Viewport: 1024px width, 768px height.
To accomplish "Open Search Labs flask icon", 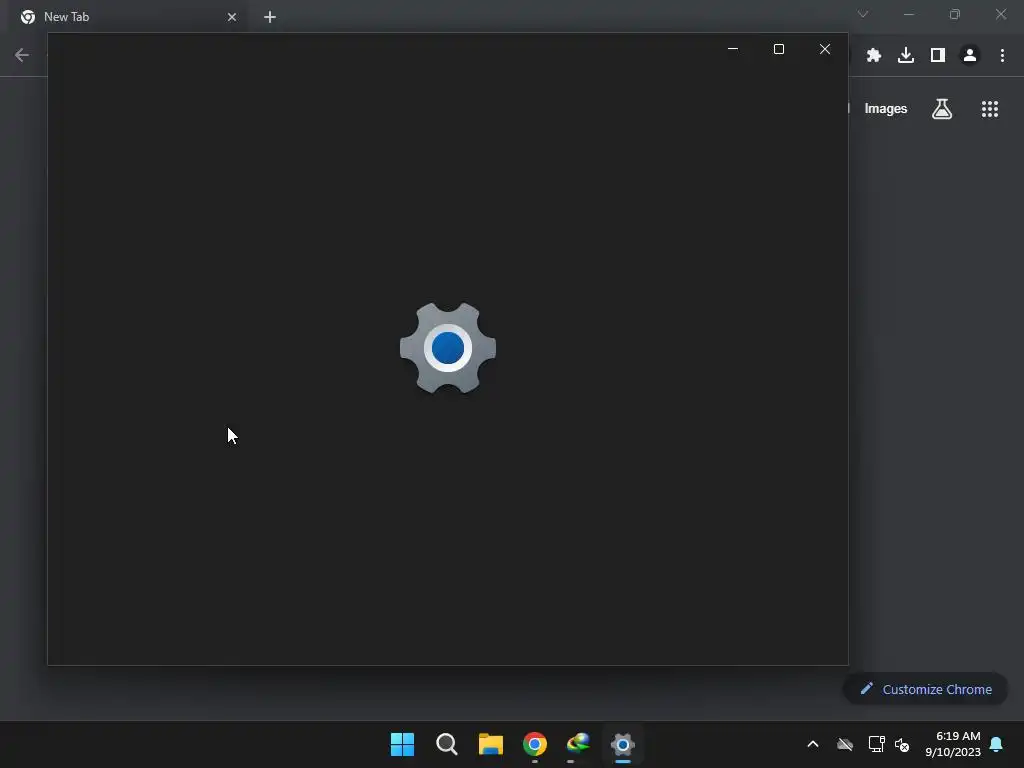I will tap(942, 109).
